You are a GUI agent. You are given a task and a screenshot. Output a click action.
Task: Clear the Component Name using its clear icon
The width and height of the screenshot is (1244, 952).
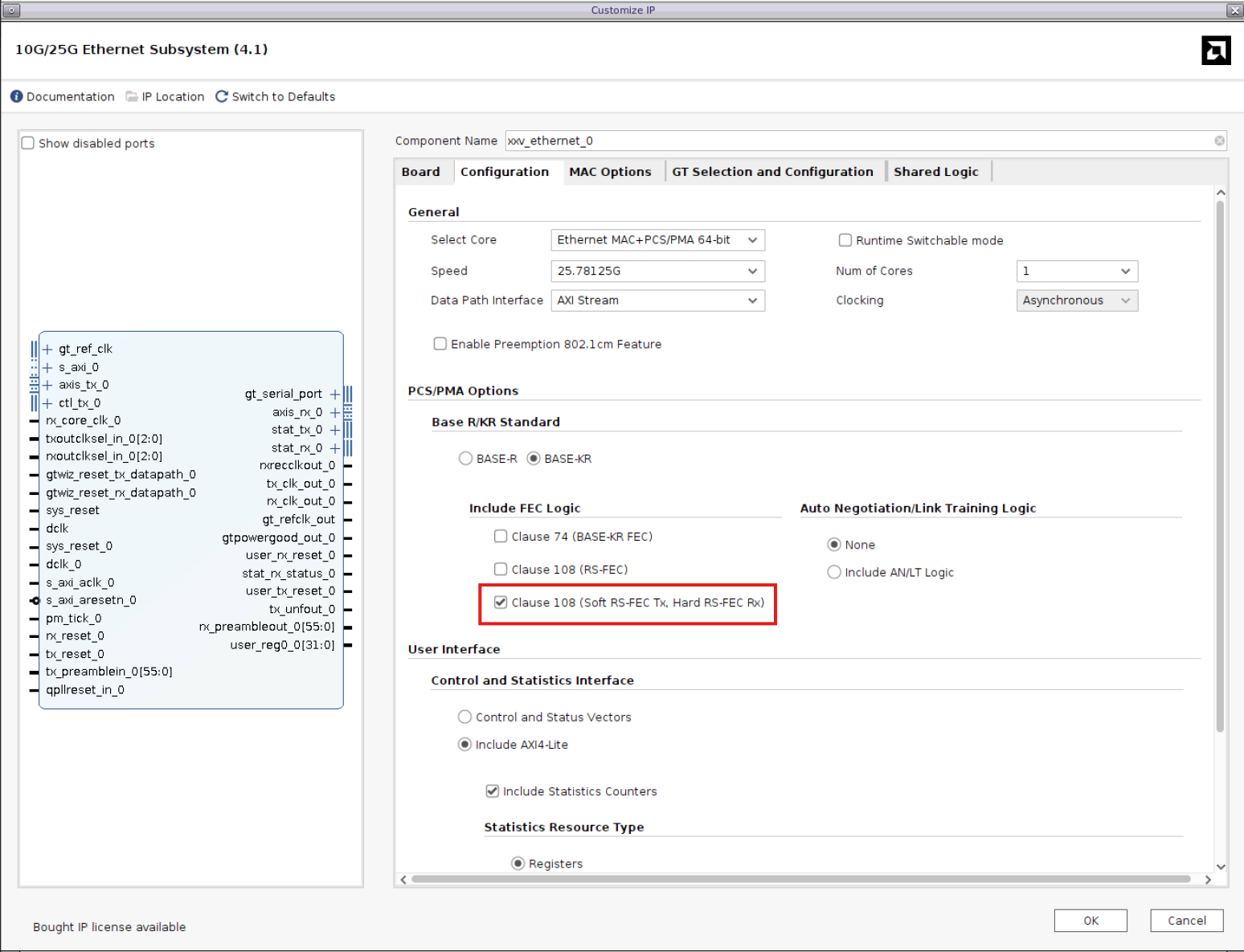1220,140
